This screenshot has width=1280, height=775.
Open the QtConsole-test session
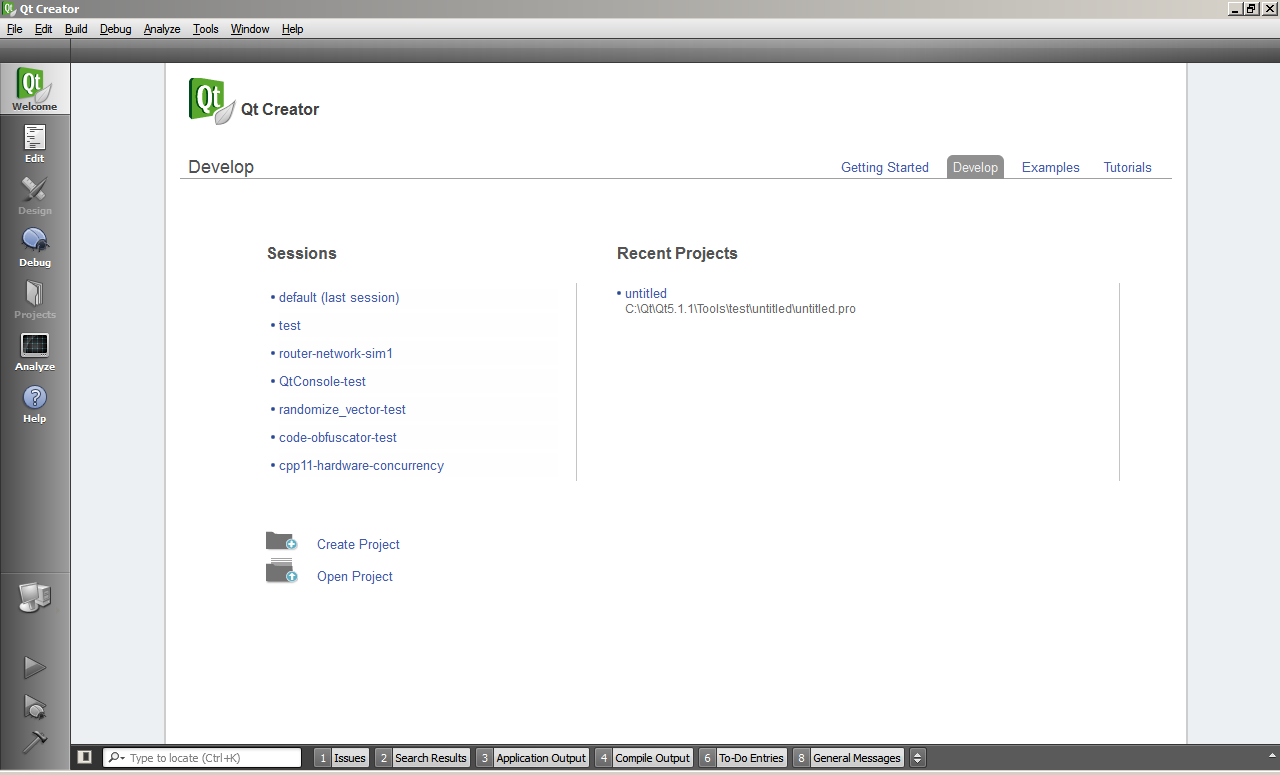point(322,381)
